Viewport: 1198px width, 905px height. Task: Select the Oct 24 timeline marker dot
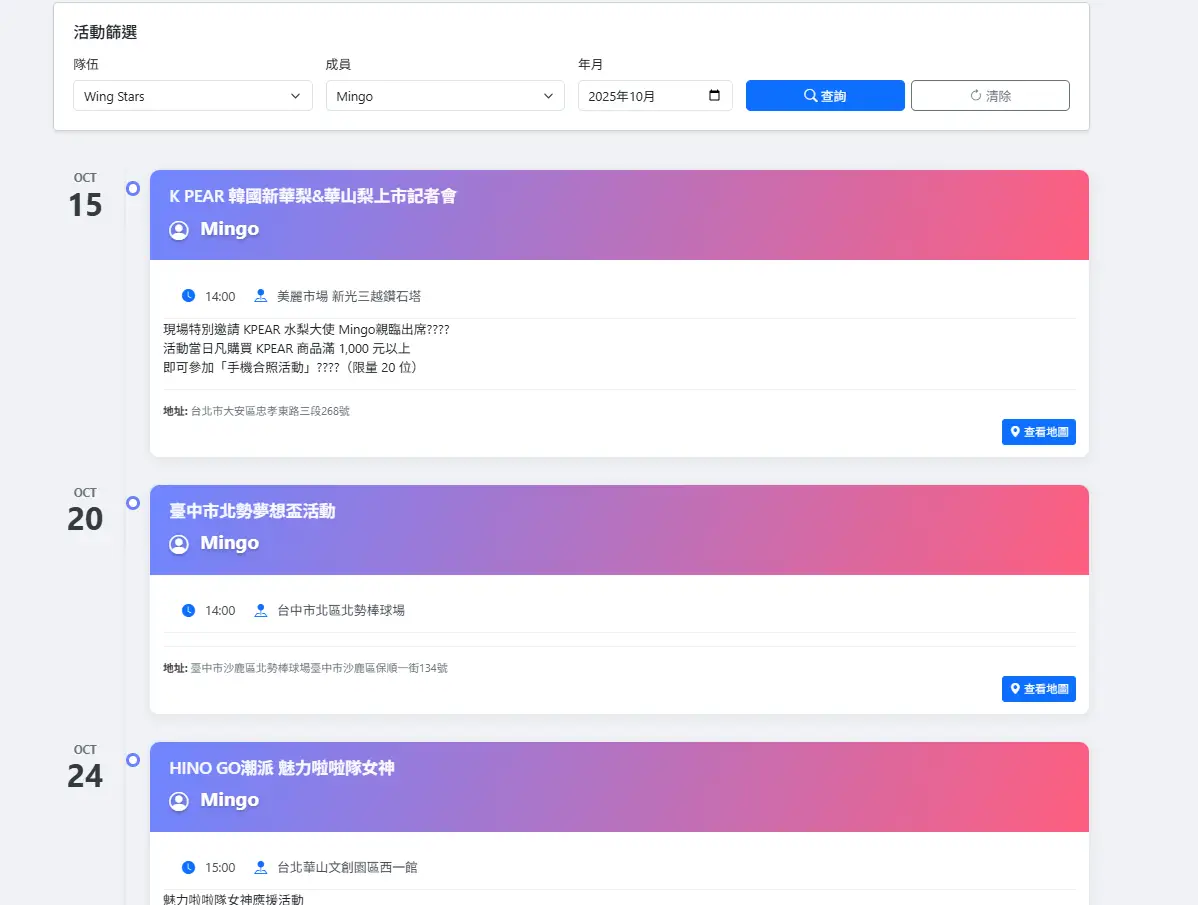coord(133,760)
